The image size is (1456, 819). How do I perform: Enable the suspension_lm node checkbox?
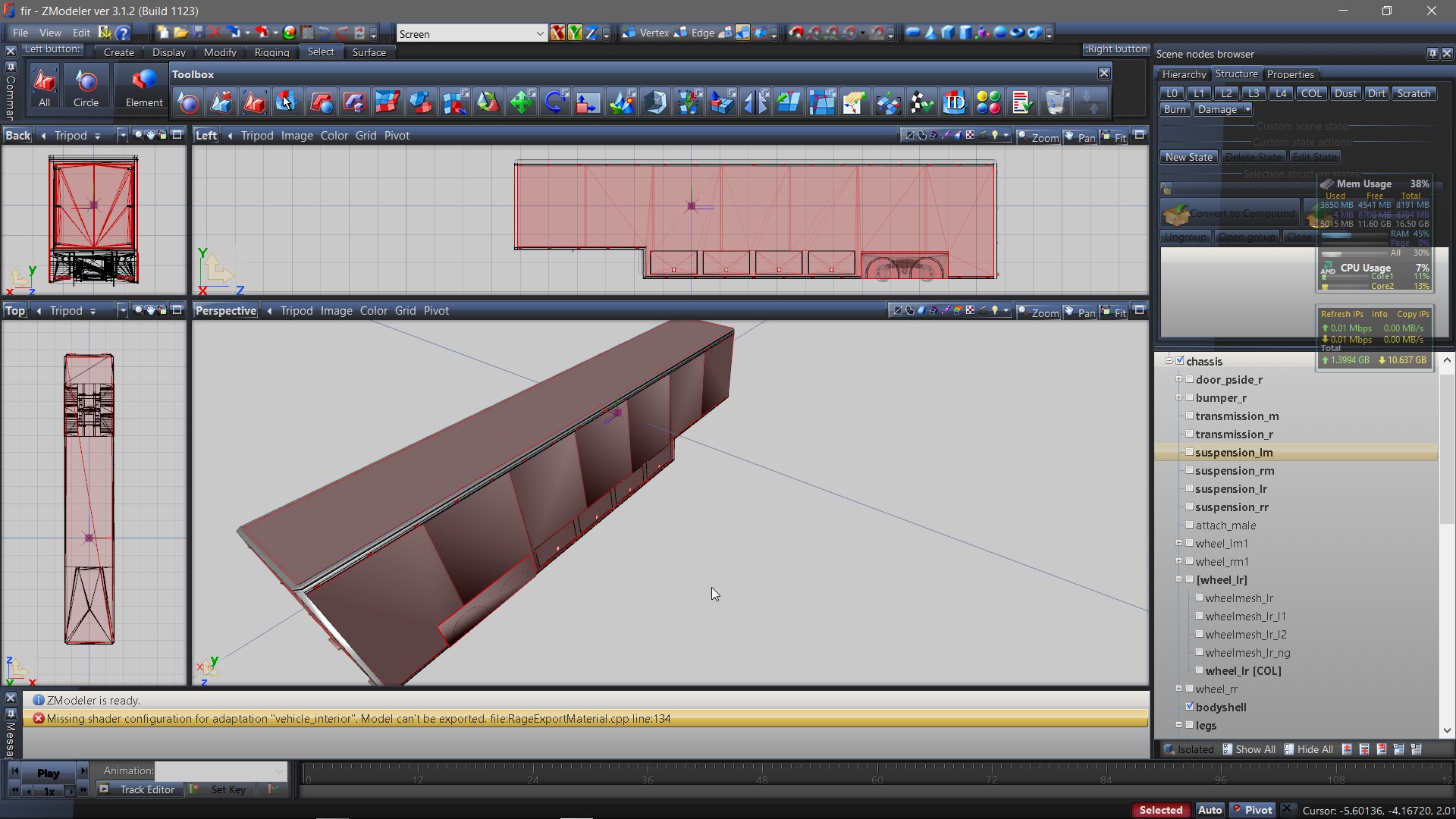(1189, 452)
